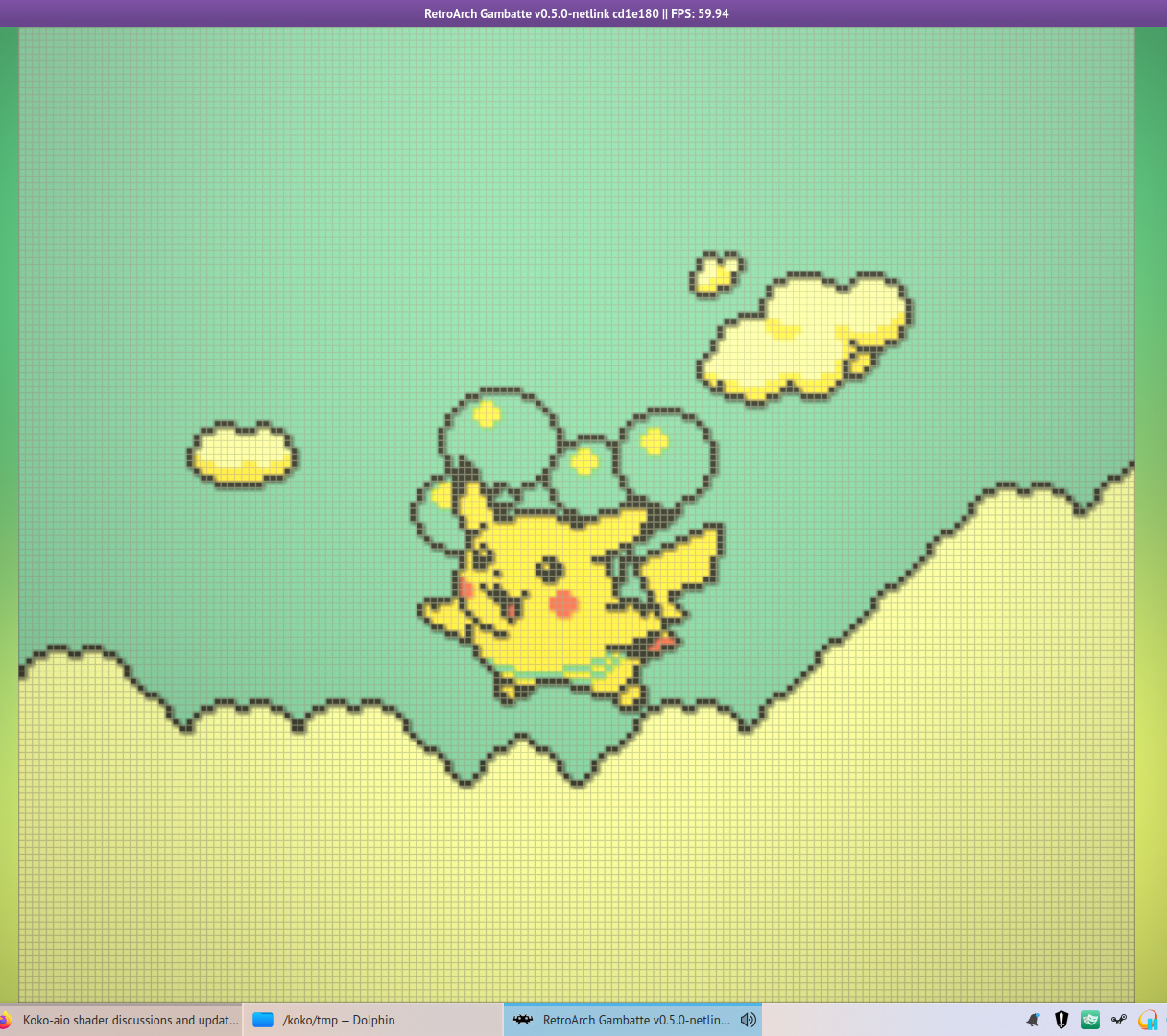This screenshot has height=1036, width=1167.
Task: Switch to Koko-aio shader discussions window
Action: (x=130, y=1020)
